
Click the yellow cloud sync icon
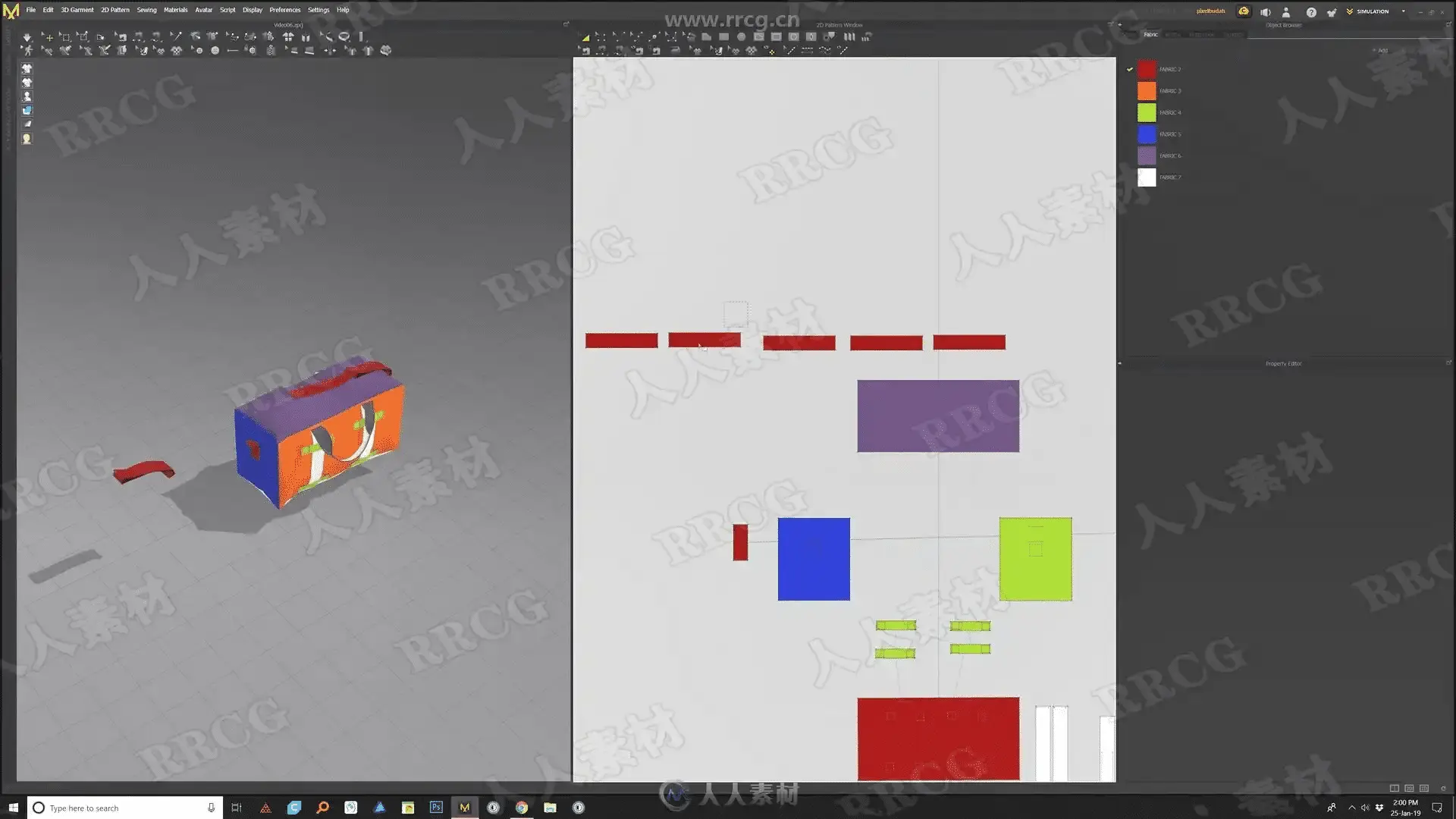1244,11
